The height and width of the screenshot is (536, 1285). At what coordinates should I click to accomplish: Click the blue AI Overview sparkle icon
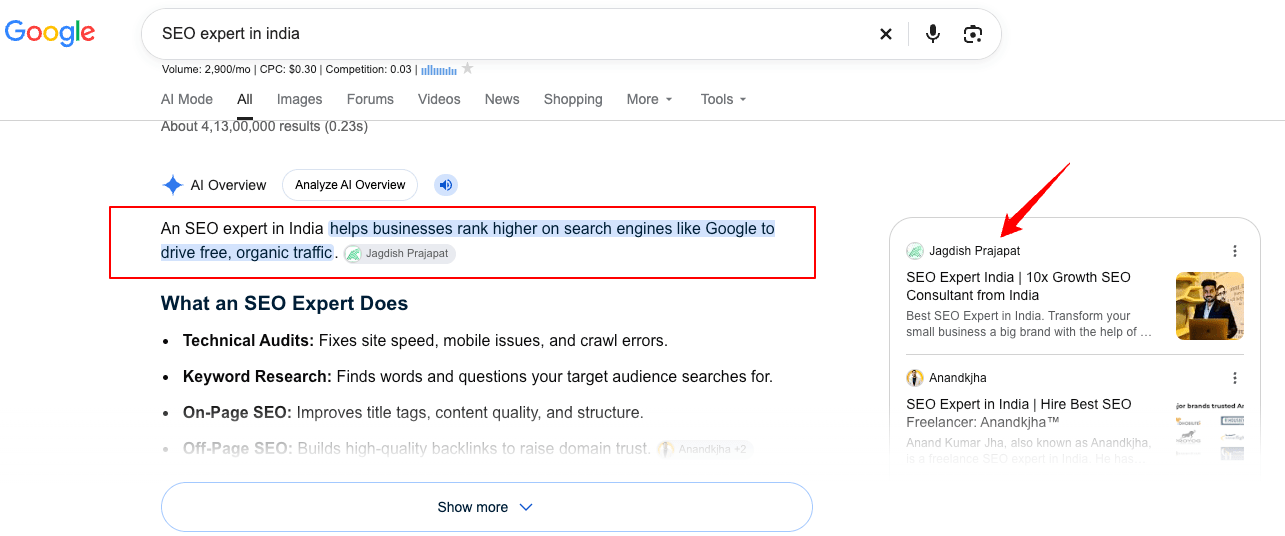pyautogui.click(x=172, y=185)
